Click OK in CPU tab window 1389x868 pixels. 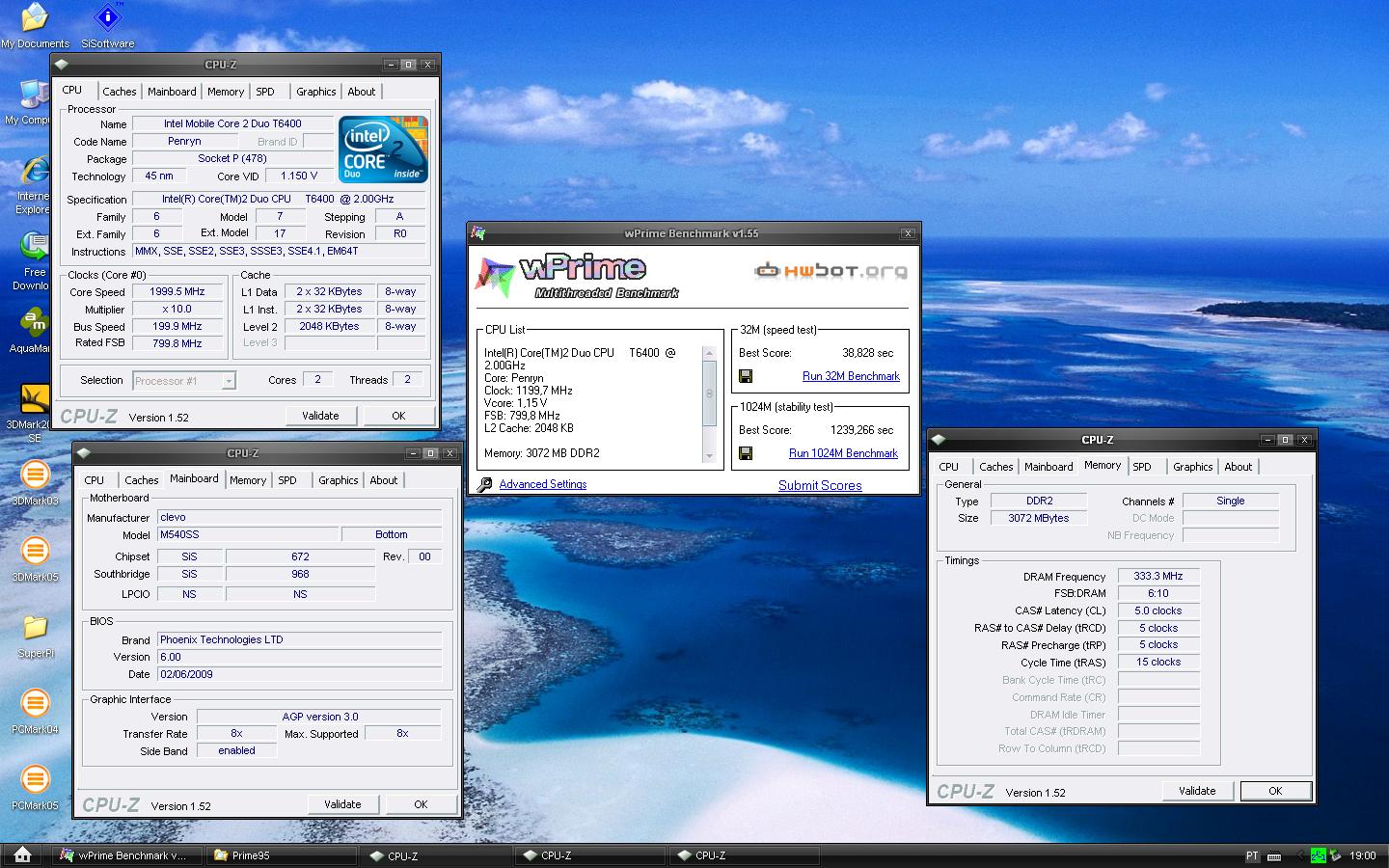click(398, 416)
